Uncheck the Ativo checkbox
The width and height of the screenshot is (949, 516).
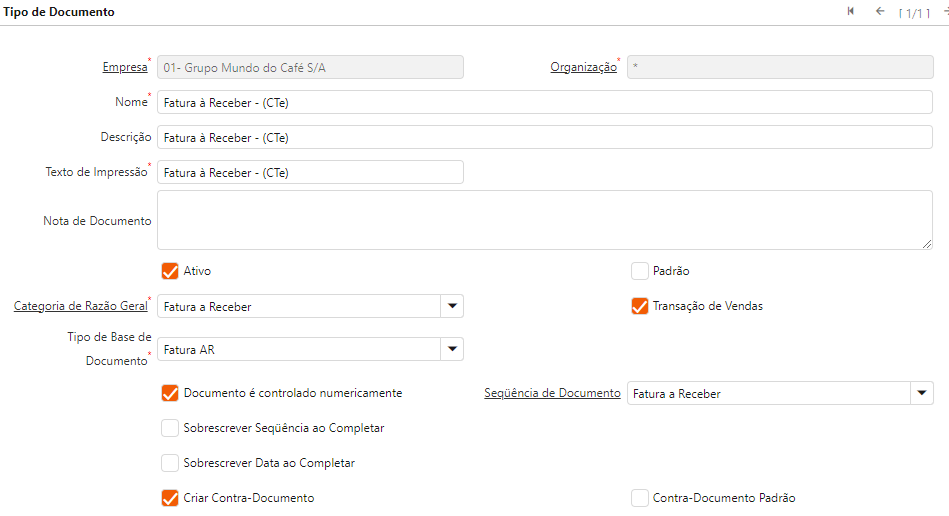coord(170,271)
